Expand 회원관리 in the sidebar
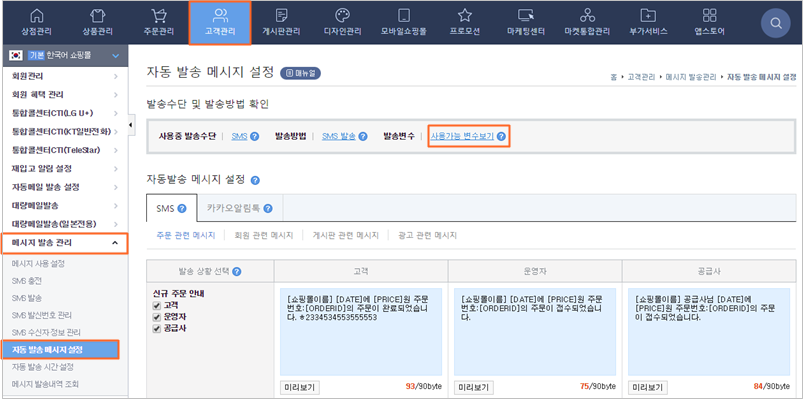This screenshot has width=803, height=399. [x=65, y=76]
